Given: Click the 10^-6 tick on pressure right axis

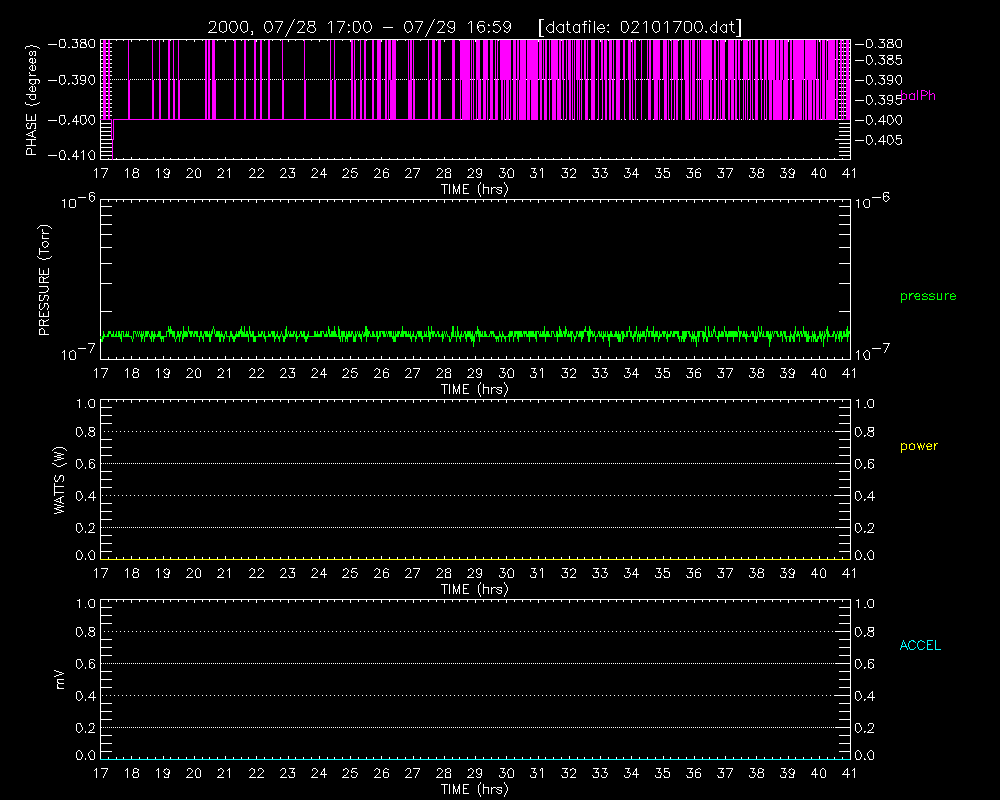Looking at the screenshot, I should pos(872,202).
